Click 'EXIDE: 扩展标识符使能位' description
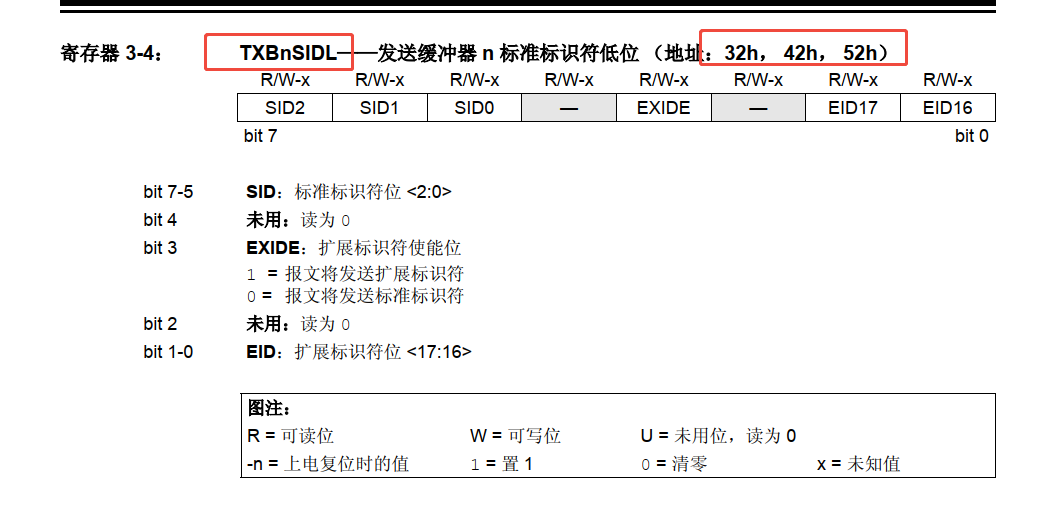Screen dimensions: 1064x512 (x=354, y=248)
